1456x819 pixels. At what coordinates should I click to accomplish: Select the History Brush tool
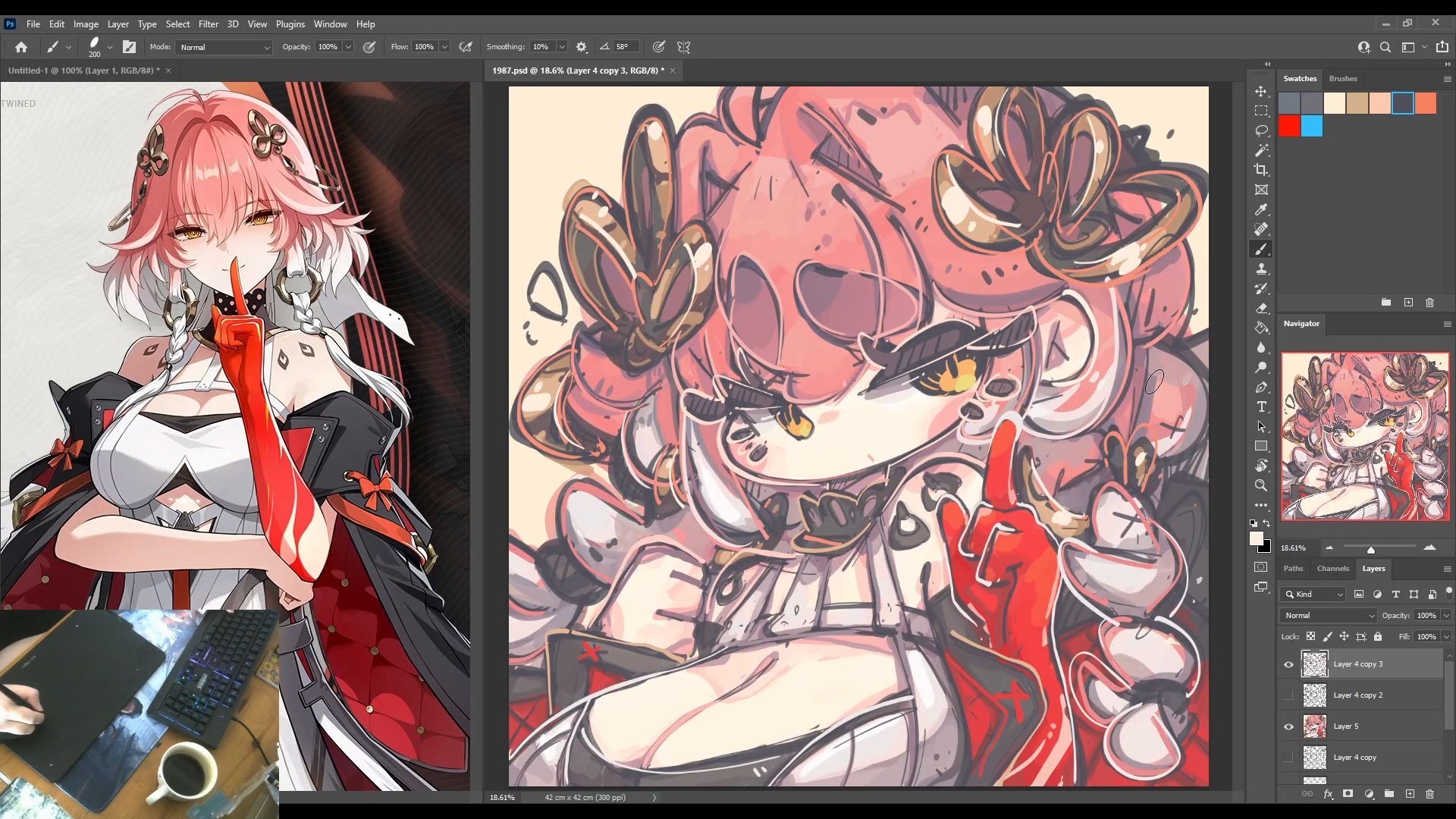[1261, 289]
